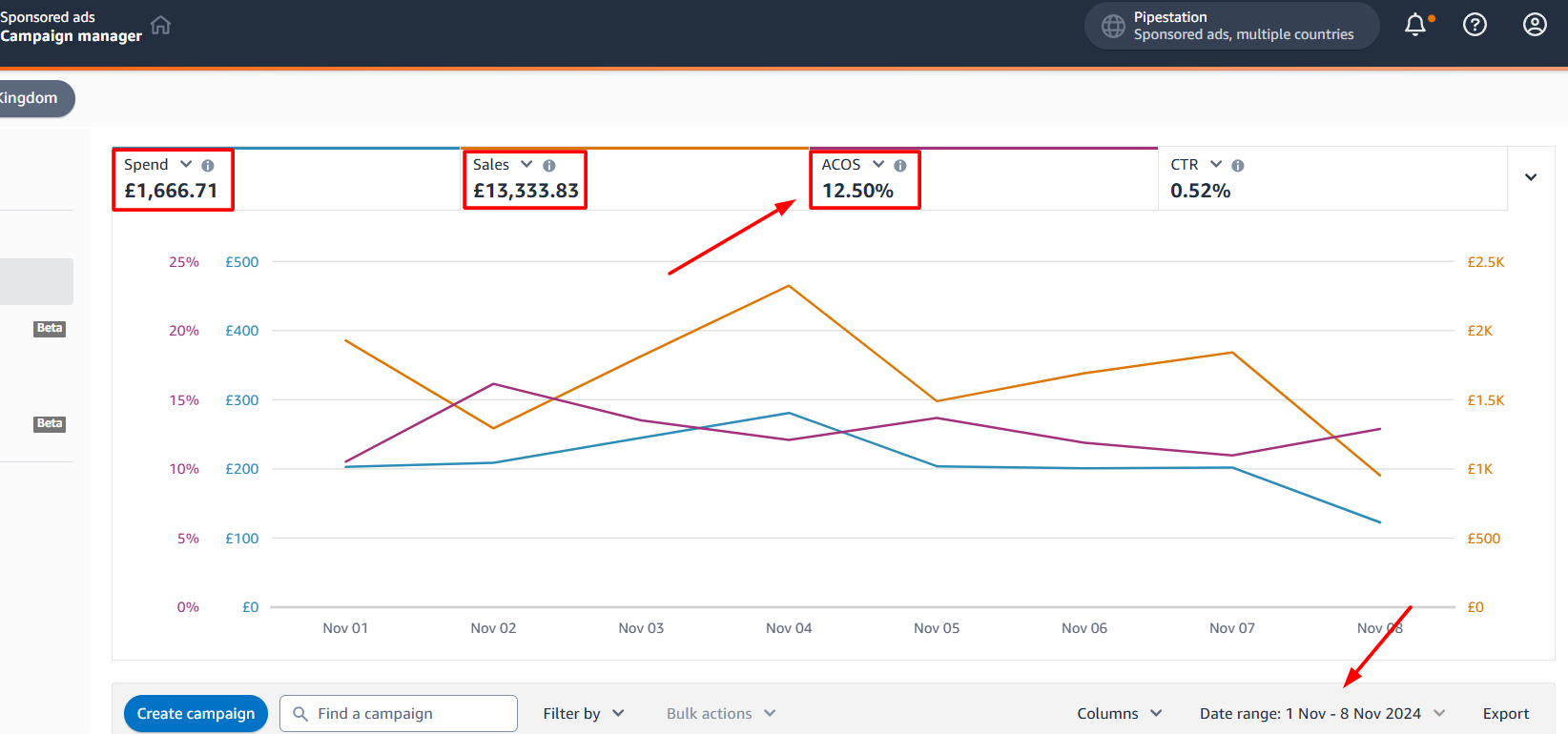Viewport: 1568px width, 734px height.
Task: Click the upper Beta badge in sidebar
Action: pos(50,329)
